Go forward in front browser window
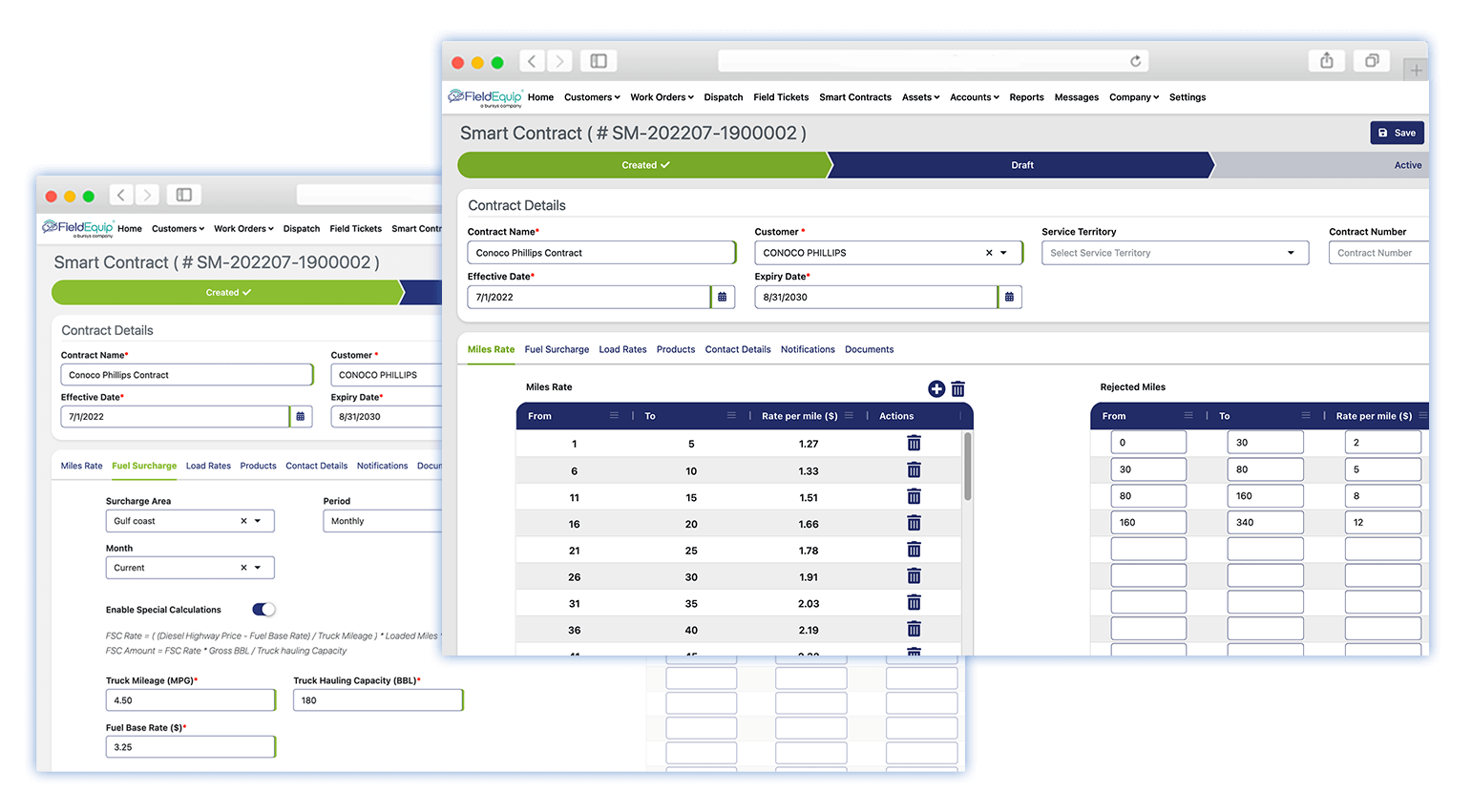 point(560,61)
